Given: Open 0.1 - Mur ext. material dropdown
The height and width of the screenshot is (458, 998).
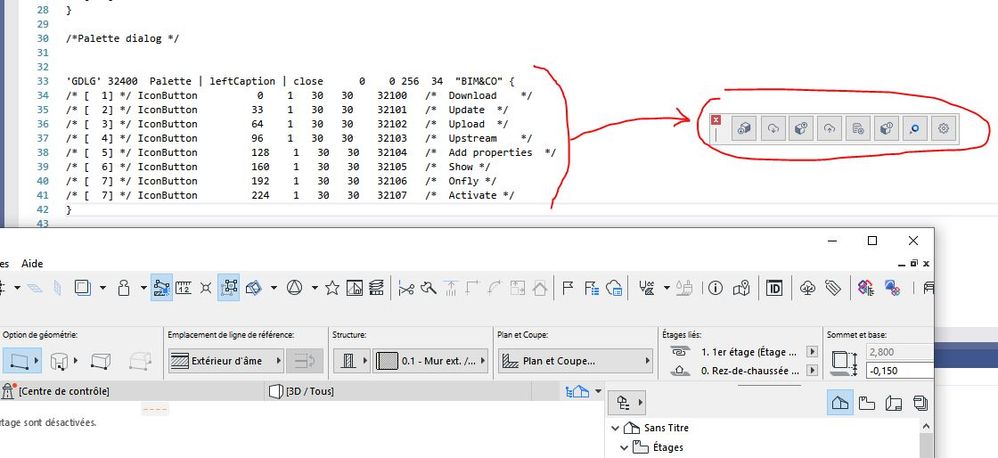Looking at the screenshot, I should 431,361.
